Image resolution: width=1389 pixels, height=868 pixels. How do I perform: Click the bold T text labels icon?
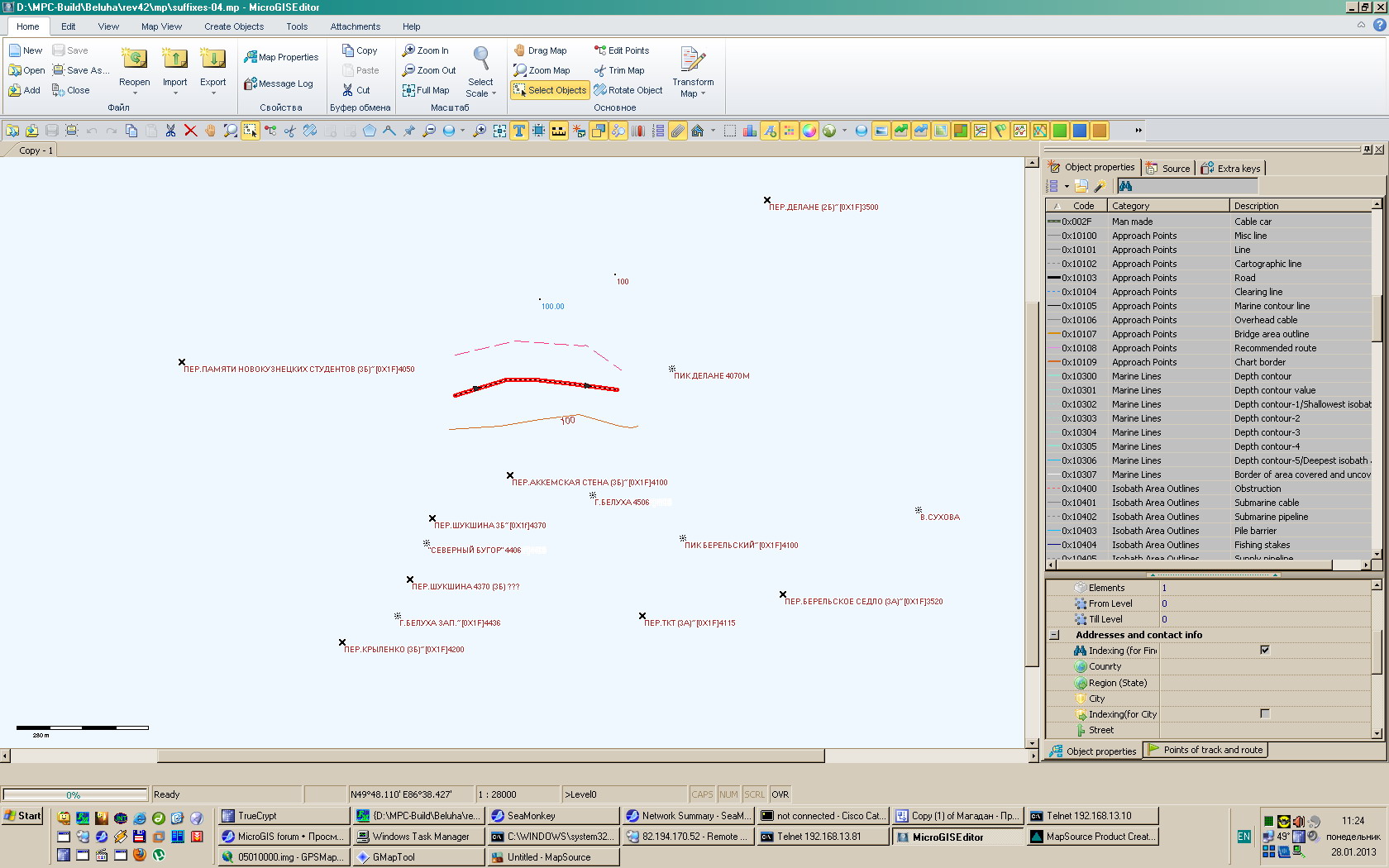(519, 131)
